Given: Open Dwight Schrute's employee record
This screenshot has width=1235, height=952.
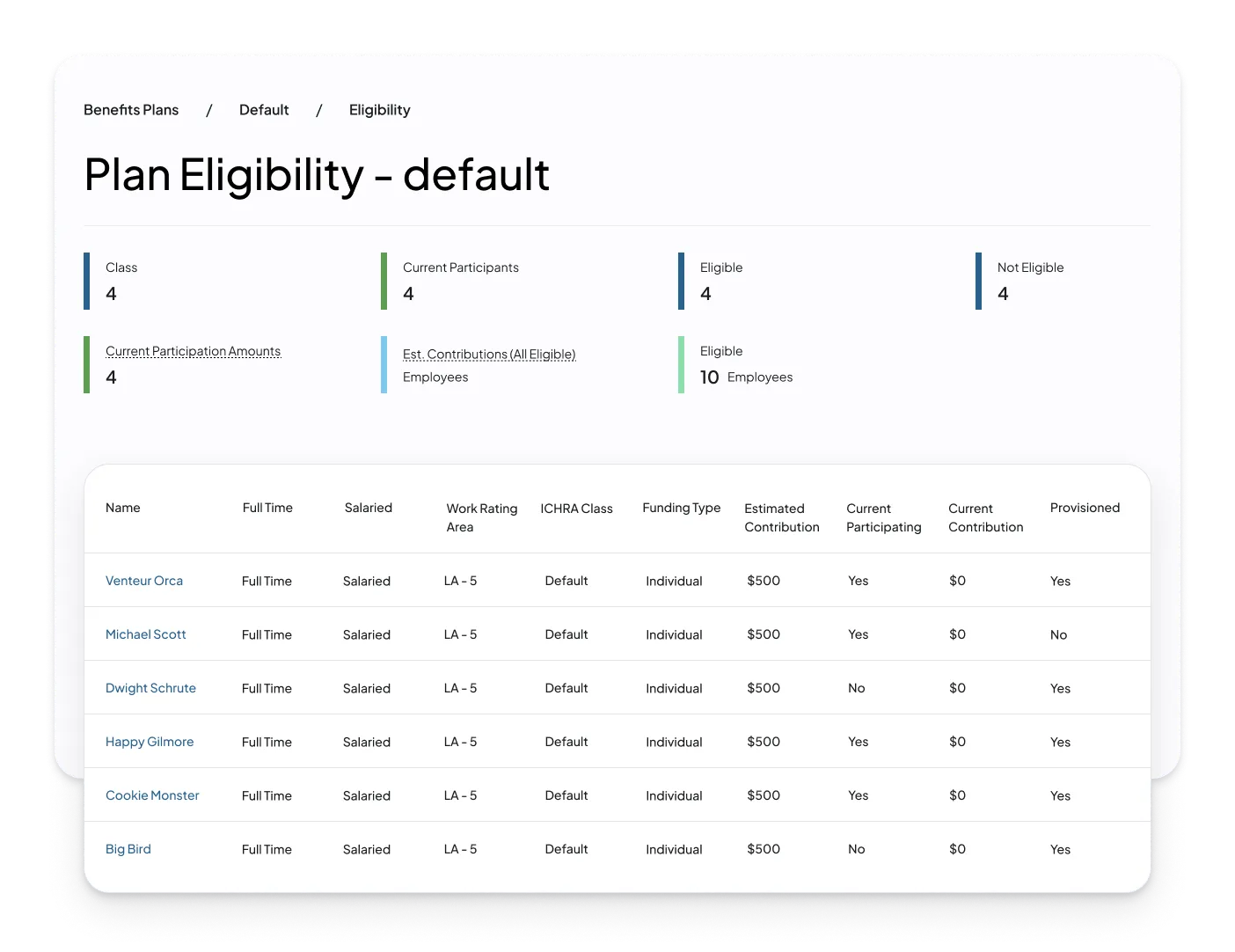Looking at the screenshot, I should (x=150, y=688).
